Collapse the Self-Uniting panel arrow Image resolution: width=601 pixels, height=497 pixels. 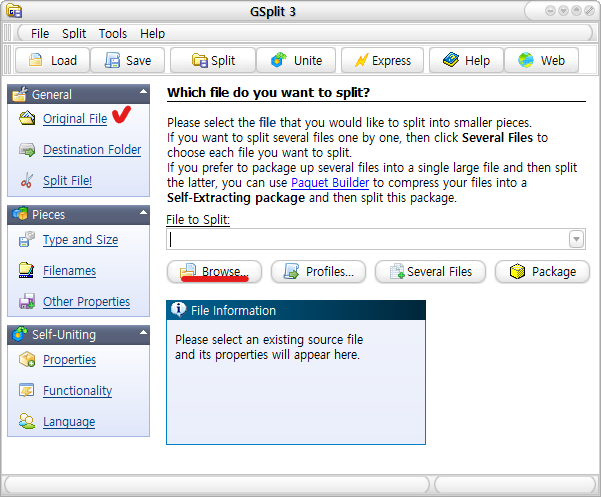pos(143,332)
